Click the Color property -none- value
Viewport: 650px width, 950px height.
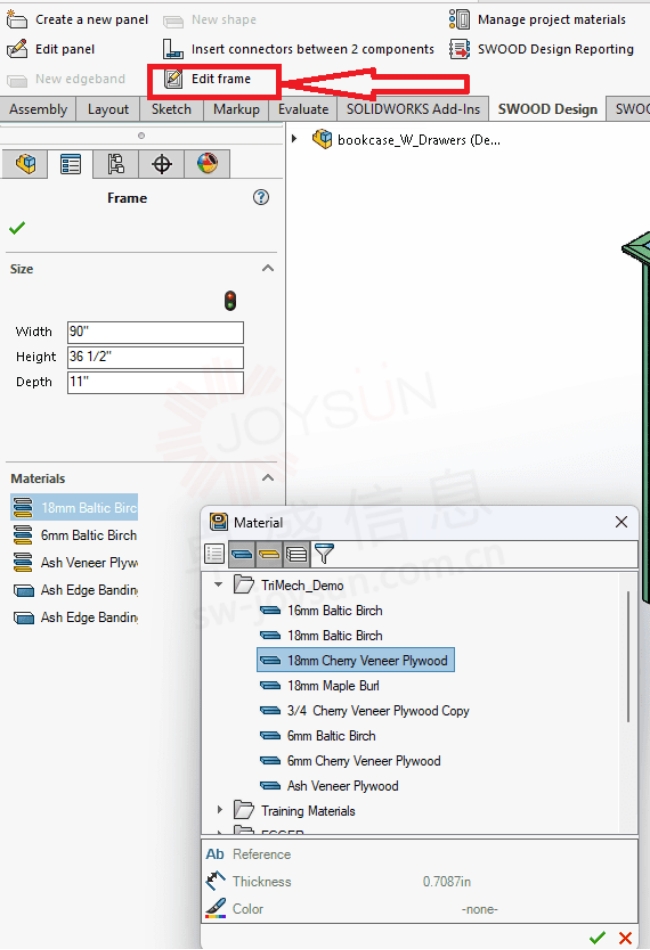(479, 909)
